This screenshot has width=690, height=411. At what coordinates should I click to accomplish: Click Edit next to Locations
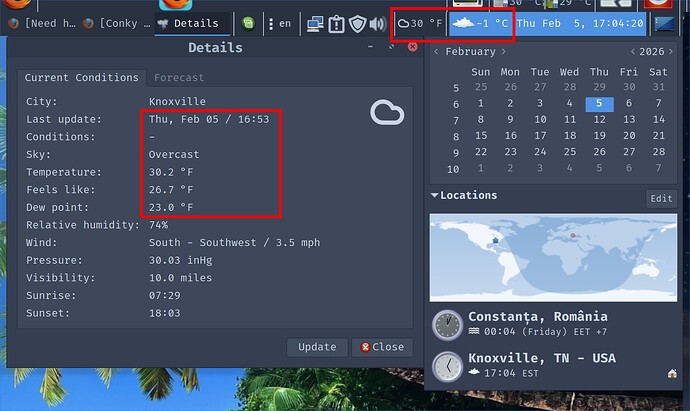(x=661, y=198)
